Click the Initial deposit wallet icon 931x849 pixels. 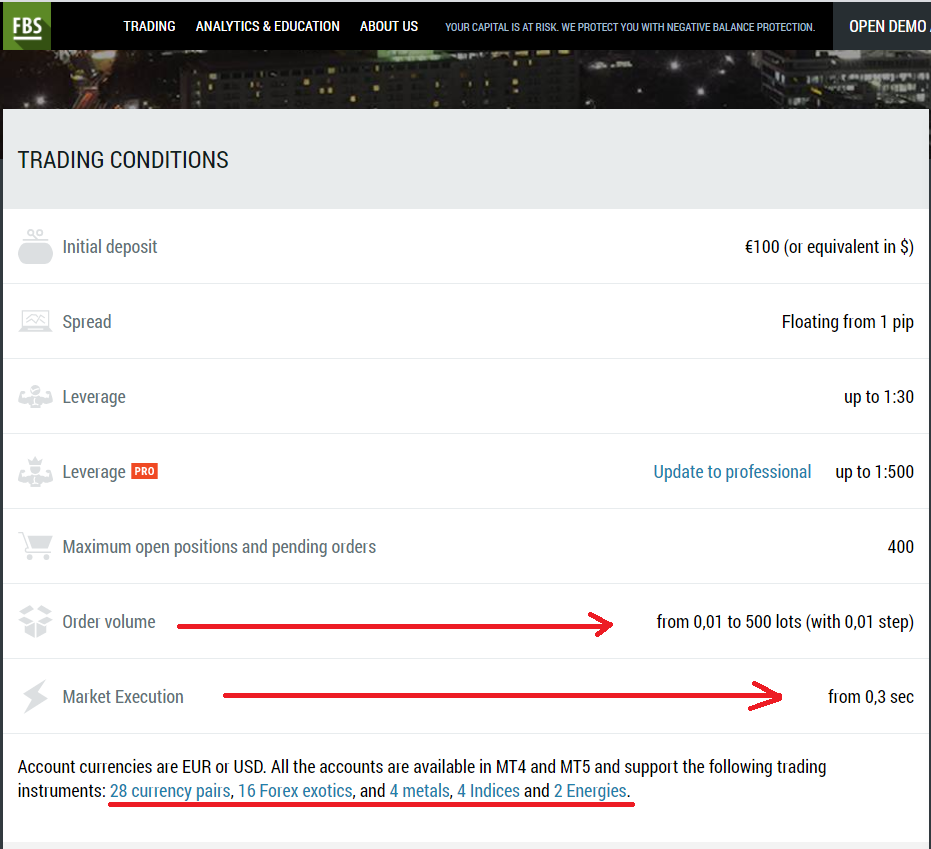click(35, 247)
